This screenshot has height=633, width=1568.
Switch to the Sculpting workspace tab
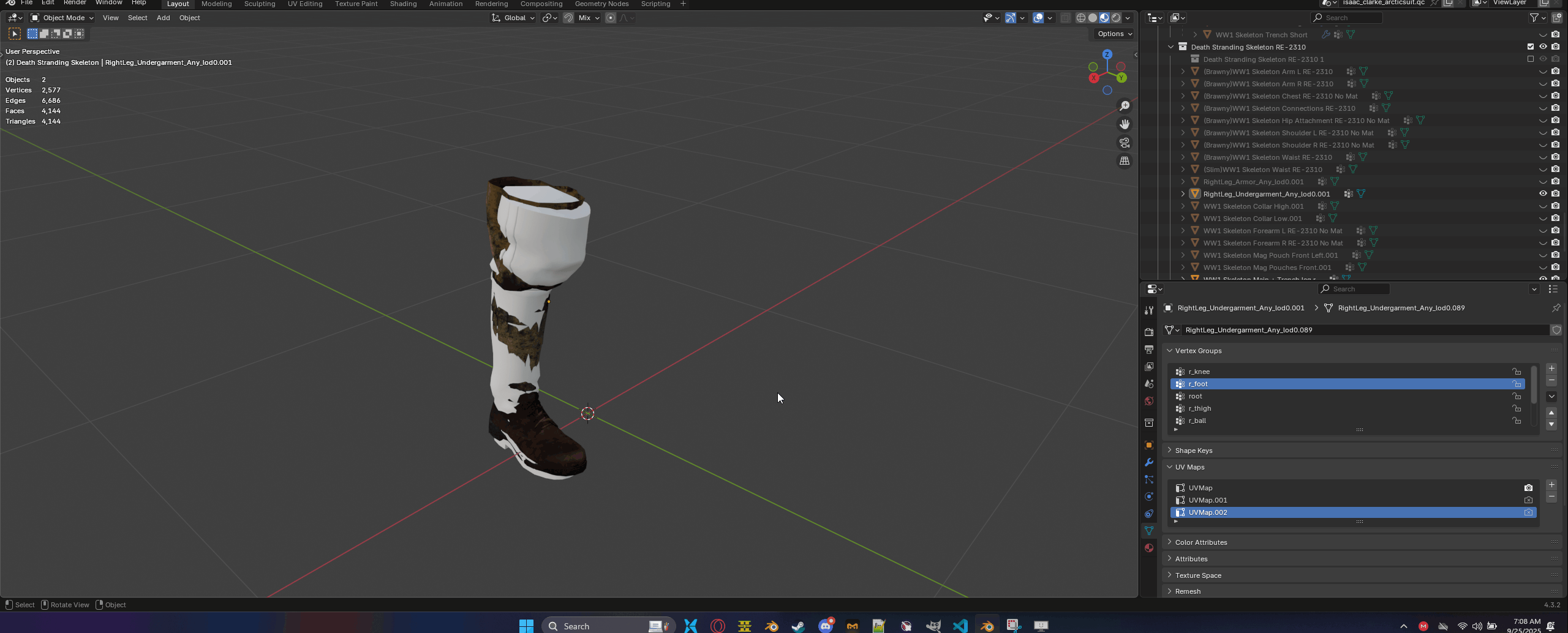[260, 4]
